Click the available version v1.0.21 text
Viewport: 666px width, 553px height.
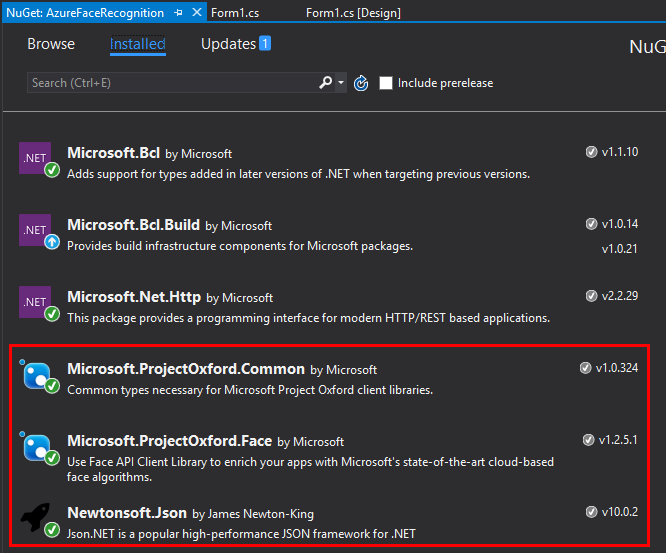coord(620,249)
